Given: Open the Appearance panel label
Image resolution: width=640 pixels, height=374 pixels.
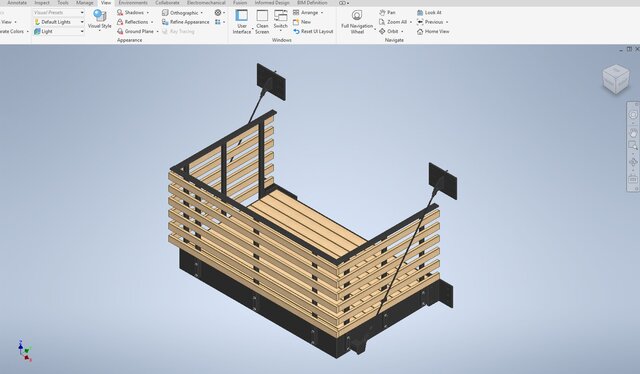Looking at the screenshot, I should (129, 40).
